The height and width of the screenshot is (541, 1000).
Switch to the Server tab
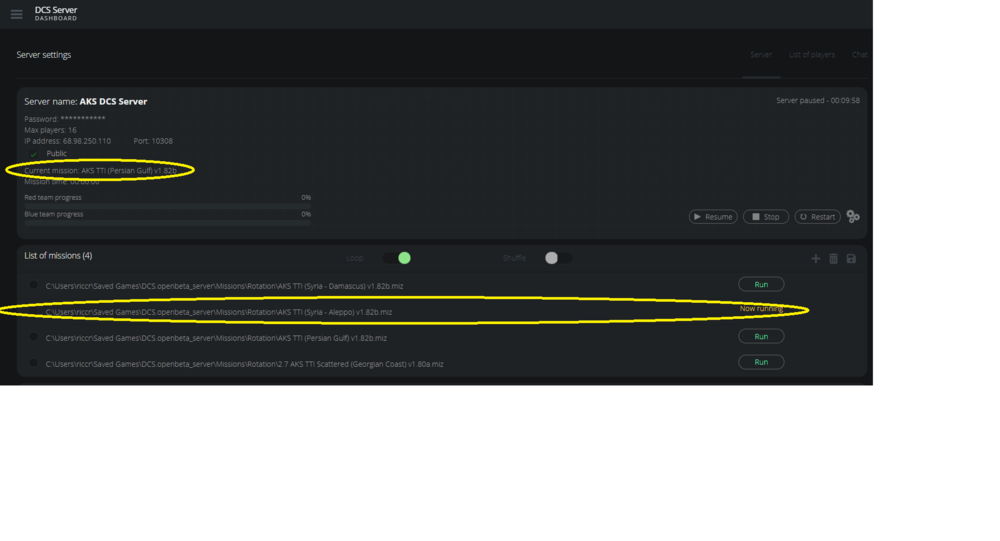click(761, 55)
